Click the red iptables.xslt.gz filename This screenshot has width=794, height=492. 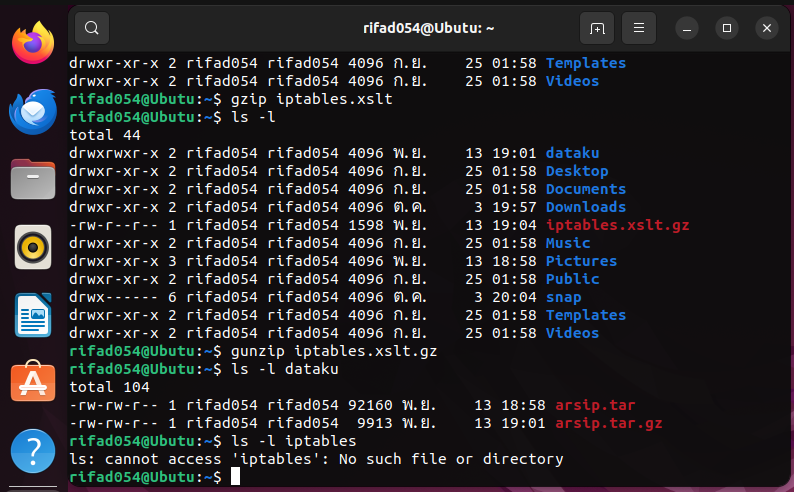[617, 225]
